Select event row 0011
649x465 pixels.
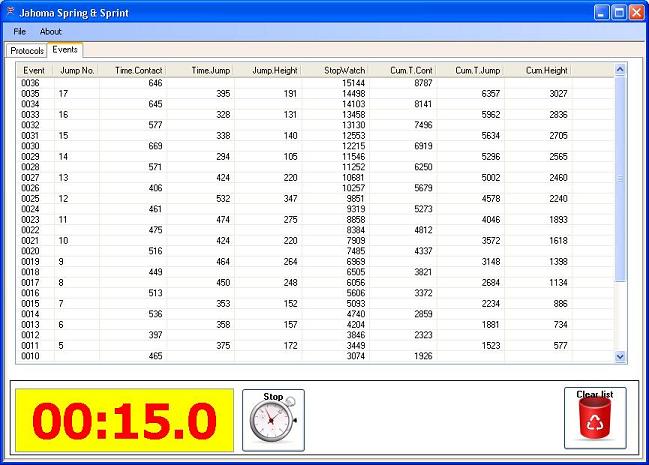(x=315, y=346)
